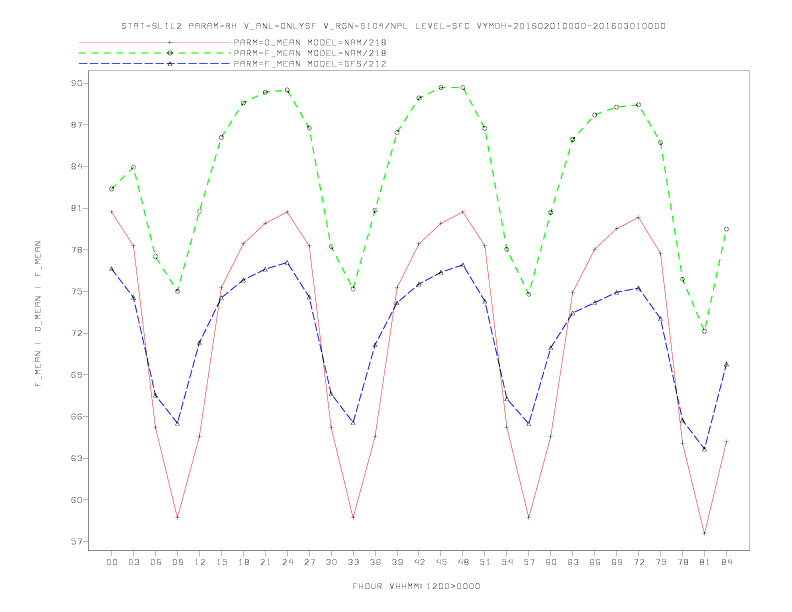Click the x-axis tick label 18

pos(243,562)
